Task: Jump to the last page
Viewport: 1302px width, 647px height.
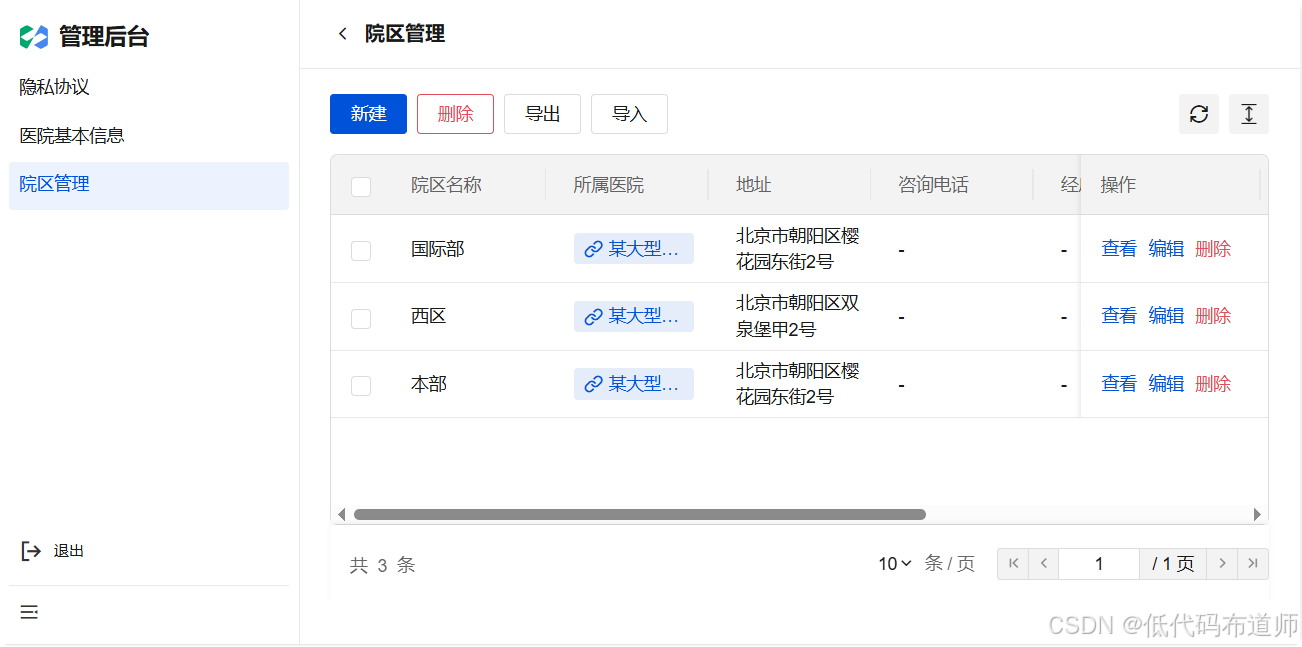Action: coord(1253,563)
